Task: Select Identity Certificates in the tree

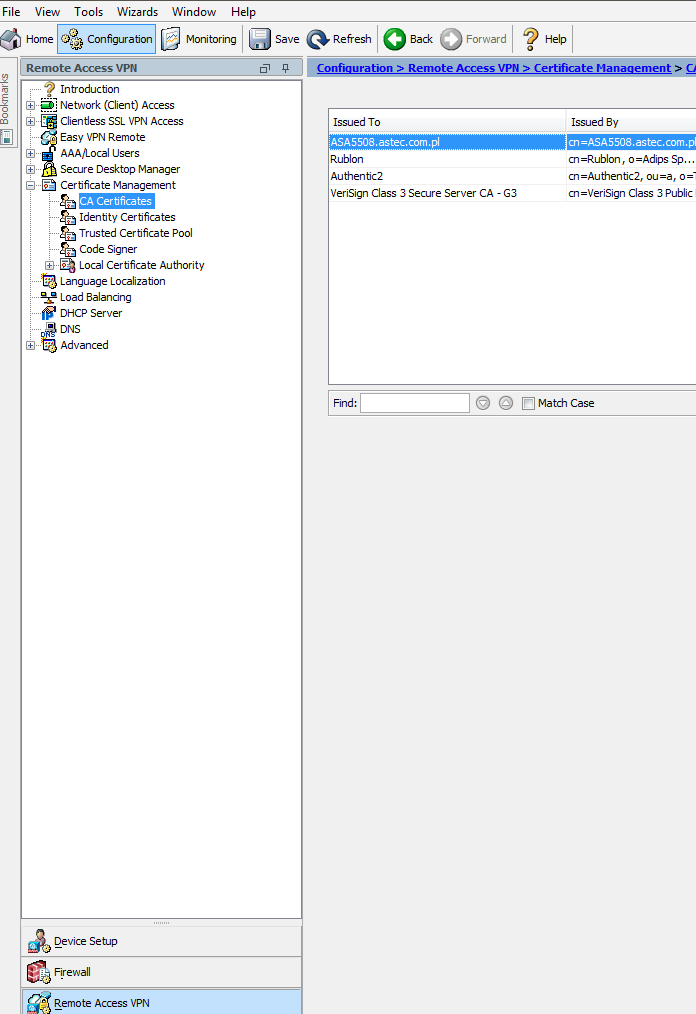Action: [127, 217]
